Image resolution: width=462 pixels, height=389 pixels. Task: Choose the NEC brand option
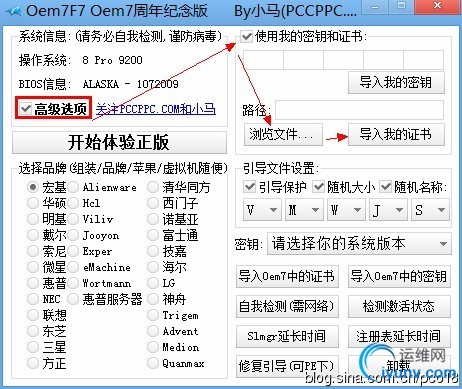(33, 299)
